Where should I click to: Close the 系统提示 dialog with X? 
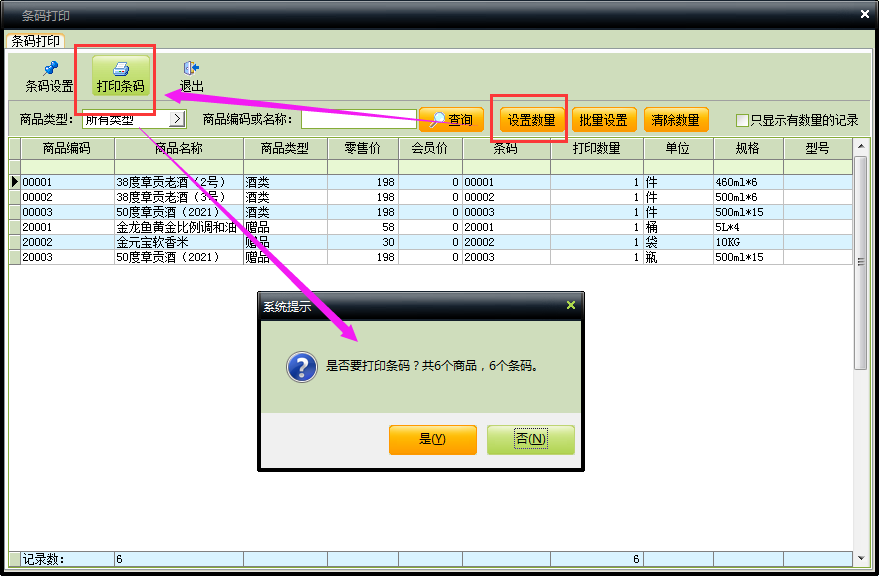click(570, 306)
